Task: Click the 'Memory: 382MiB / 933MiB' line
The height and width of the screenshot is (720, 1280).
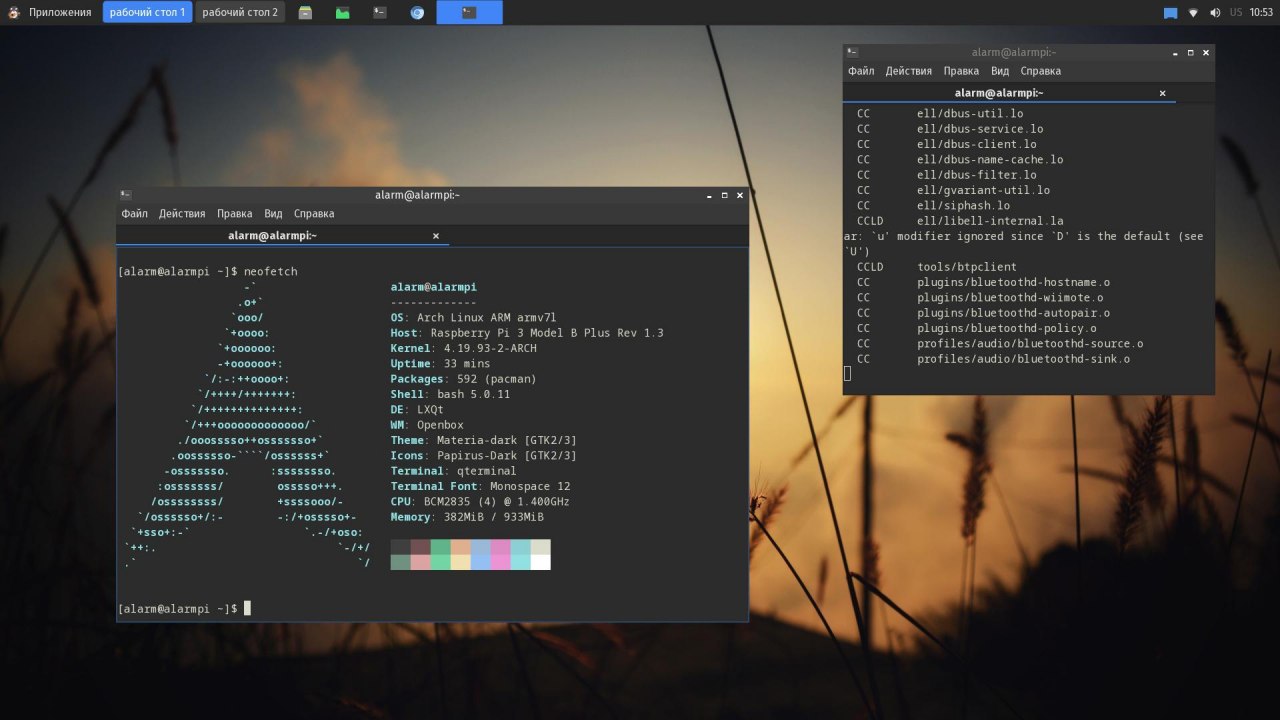Action: (467, 517)
